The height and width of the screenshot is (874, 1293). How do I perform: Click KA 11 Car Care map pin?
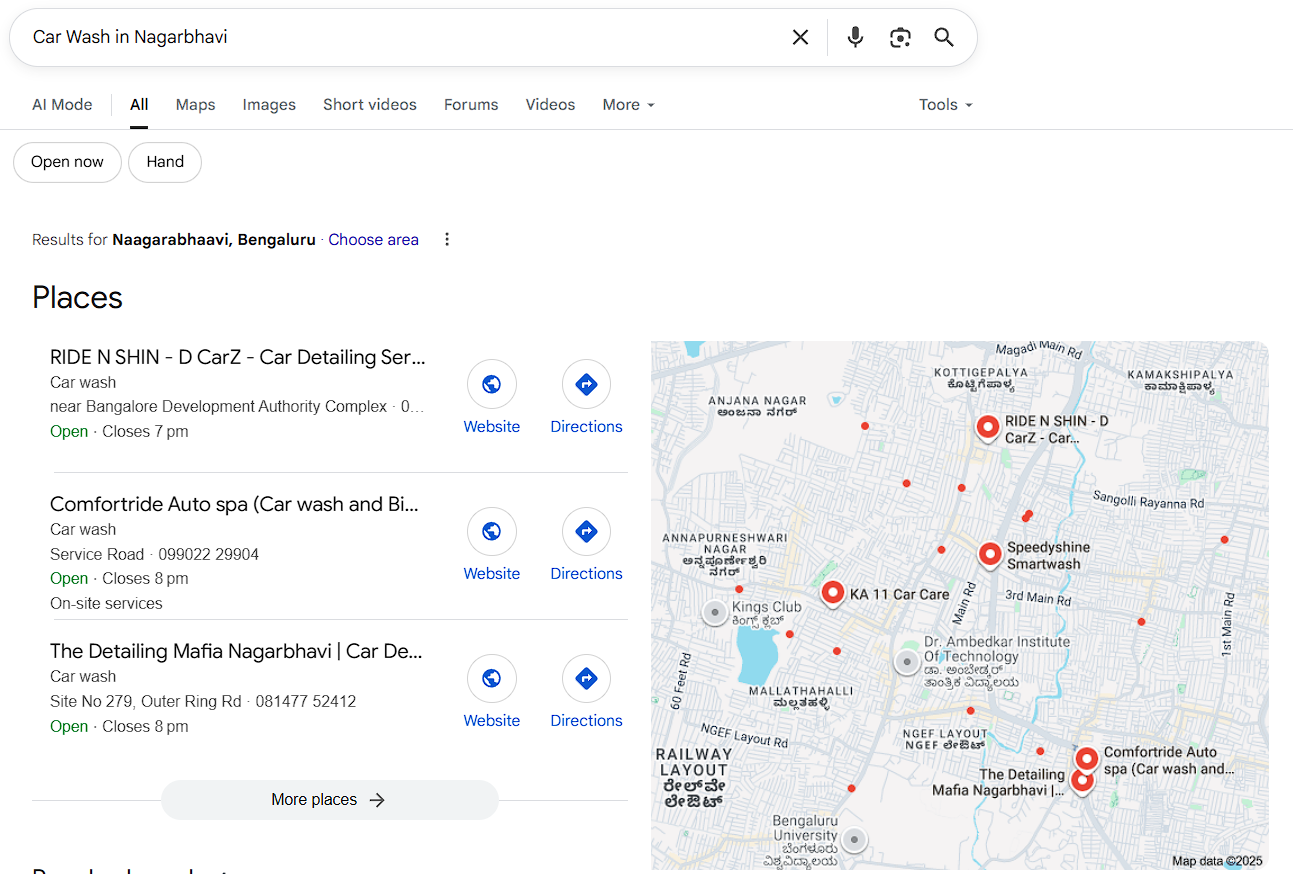coord(832,593)
